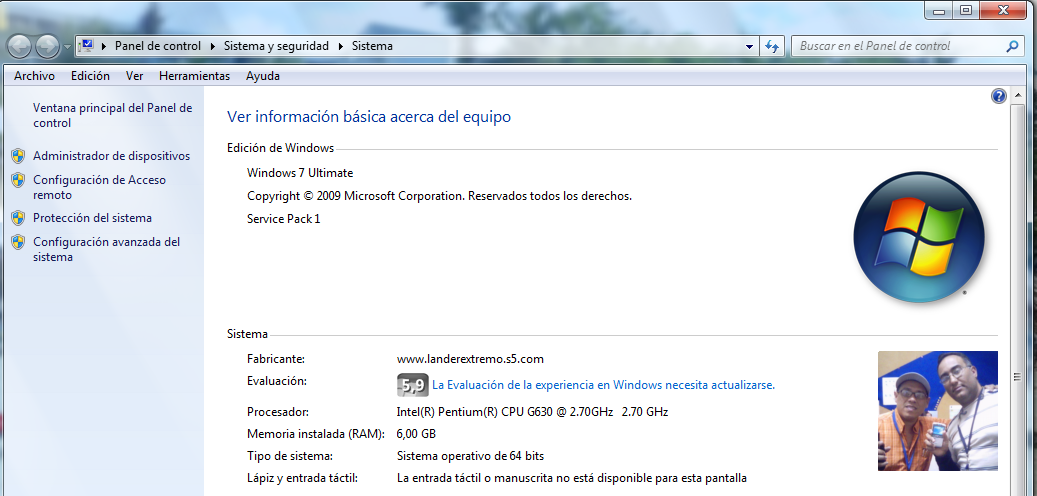Open the Ayuda menu
1037x496 pixels.
pyautogui.click(x=263, y=76)
